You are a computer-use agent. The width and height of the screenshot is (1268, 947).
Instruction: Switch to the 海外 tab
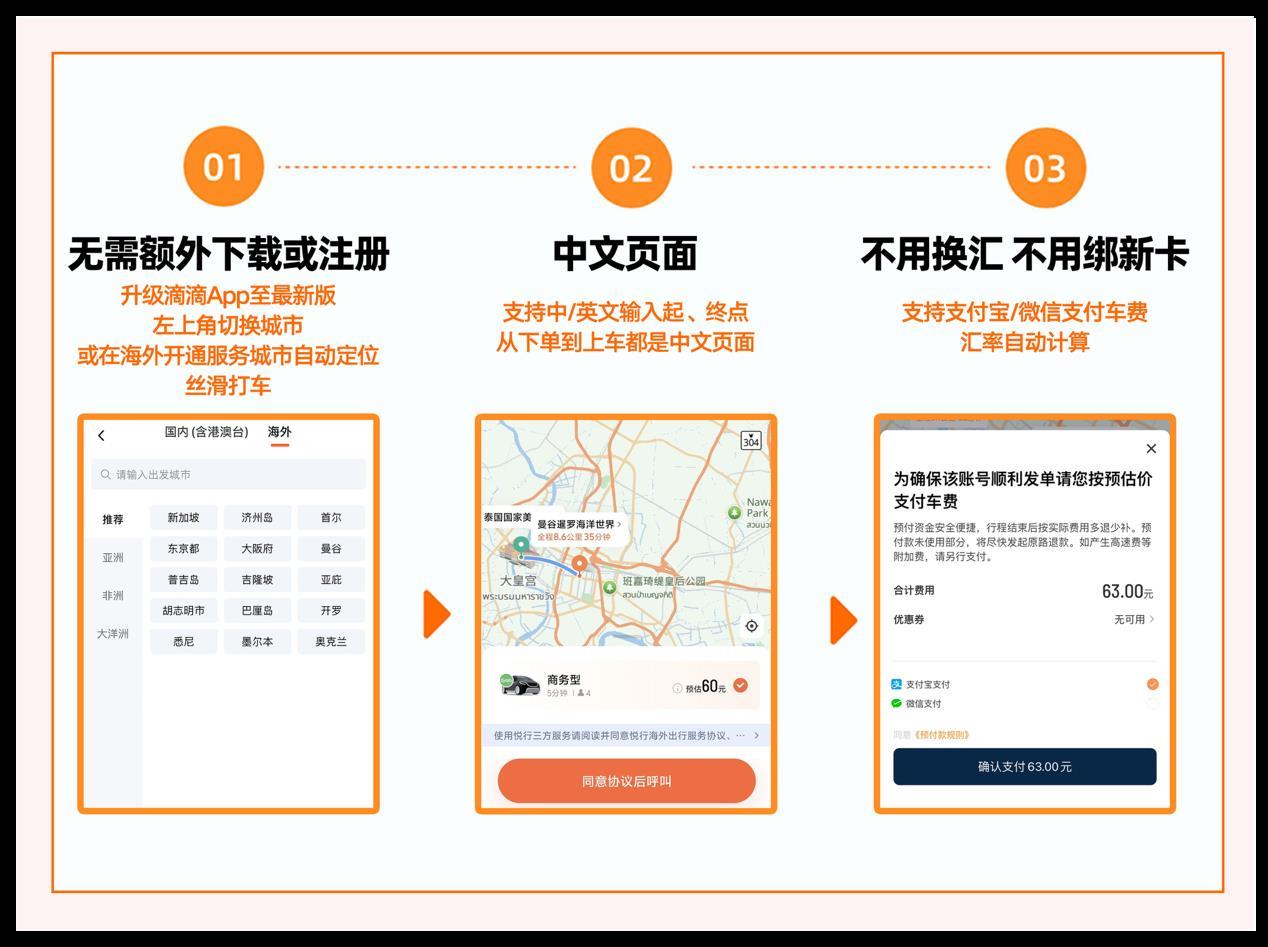pyautogui.click(x=279, y=432)
